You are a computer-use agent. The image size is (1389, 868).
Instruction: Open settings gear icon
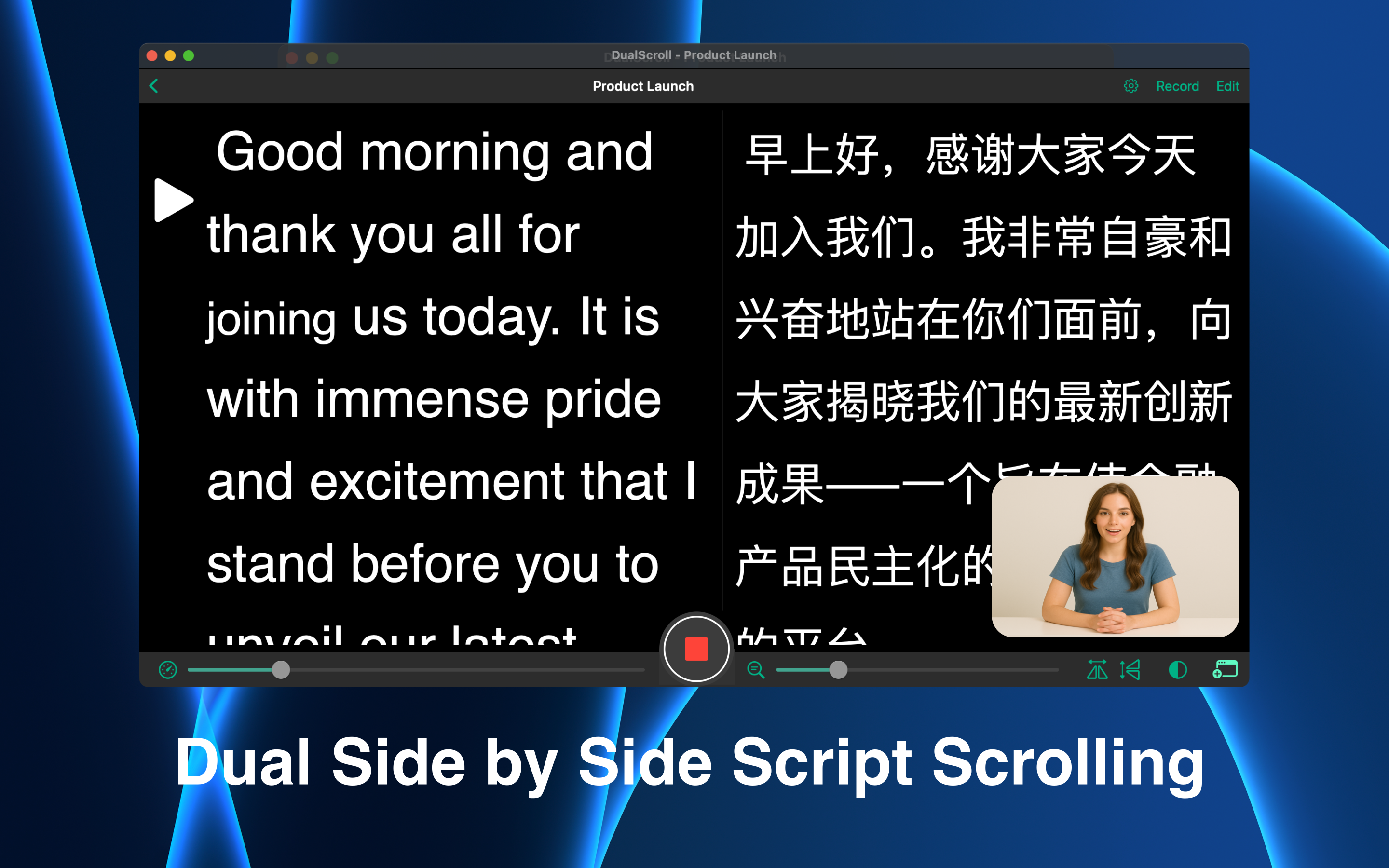(x=1130, y=86)
